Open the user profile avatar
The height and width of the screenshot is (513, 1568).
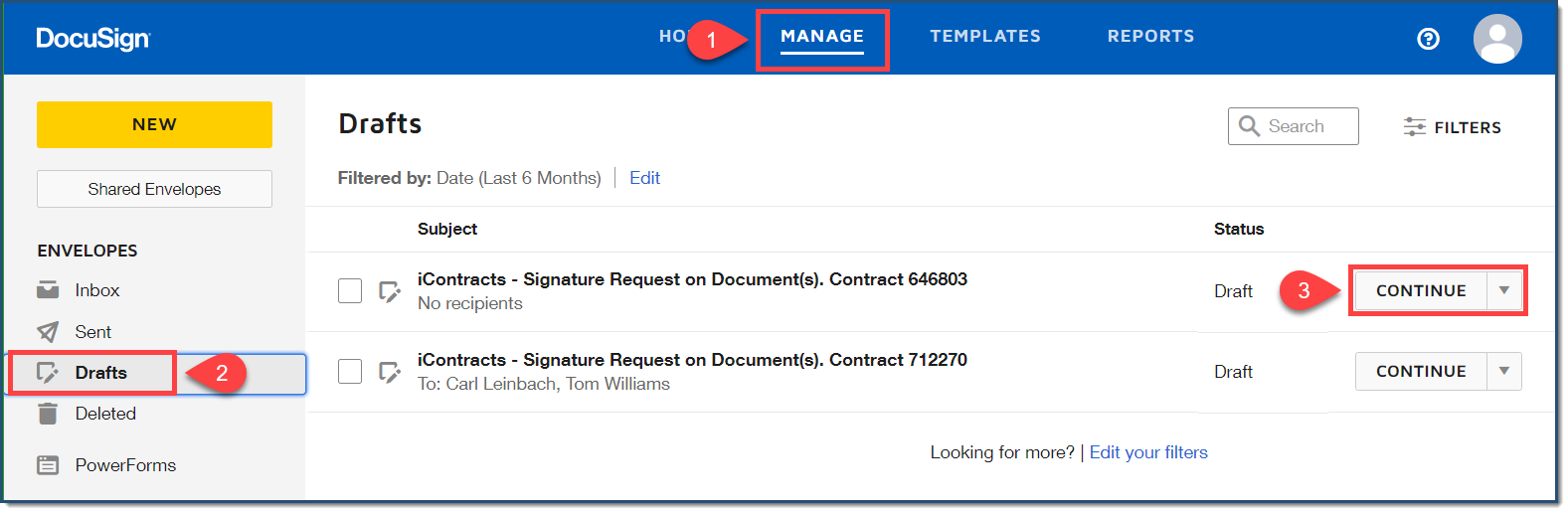click(x=1497, y=39)
